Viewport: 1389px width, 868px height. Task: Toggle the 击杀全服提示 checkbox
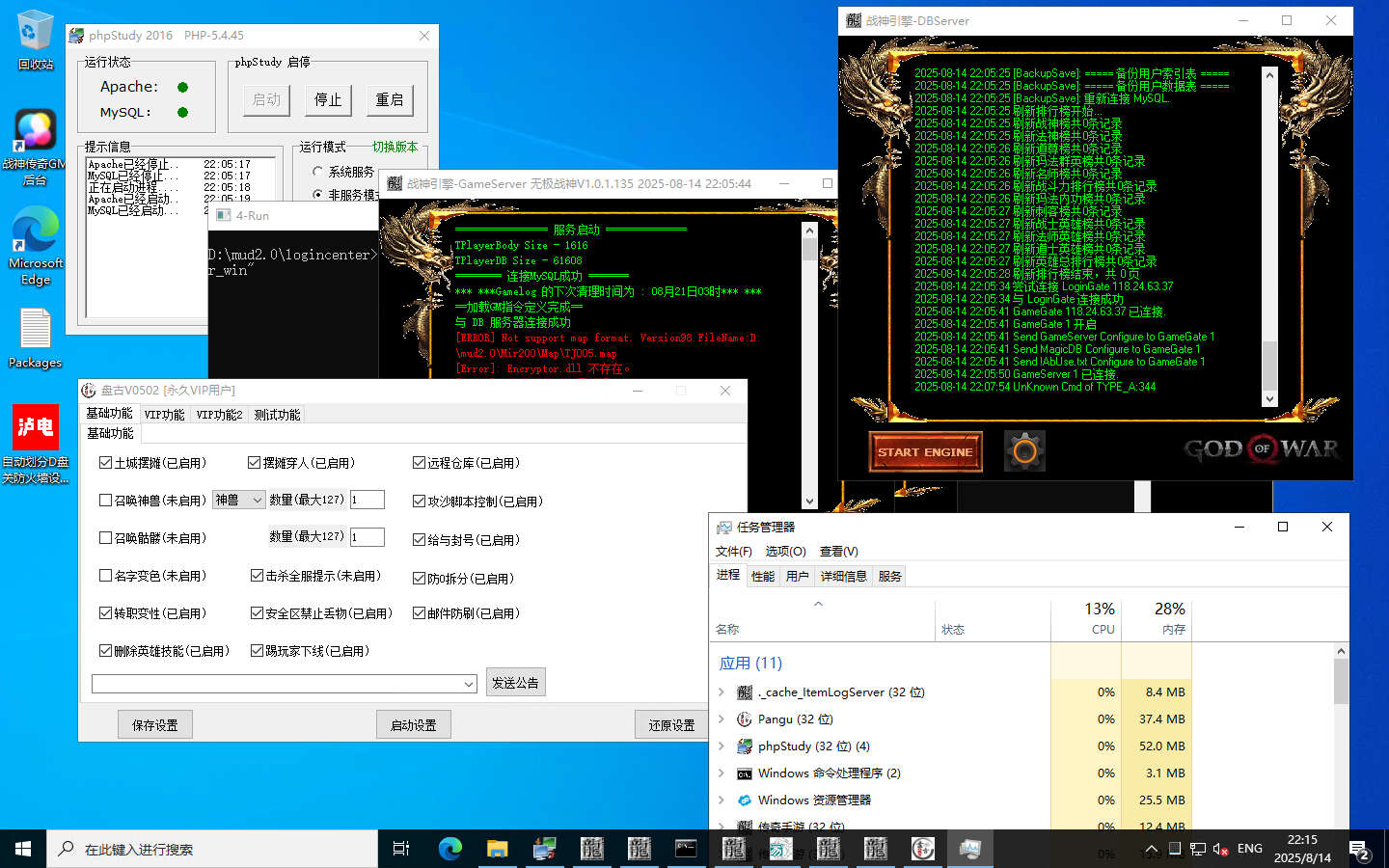[257, 576]
